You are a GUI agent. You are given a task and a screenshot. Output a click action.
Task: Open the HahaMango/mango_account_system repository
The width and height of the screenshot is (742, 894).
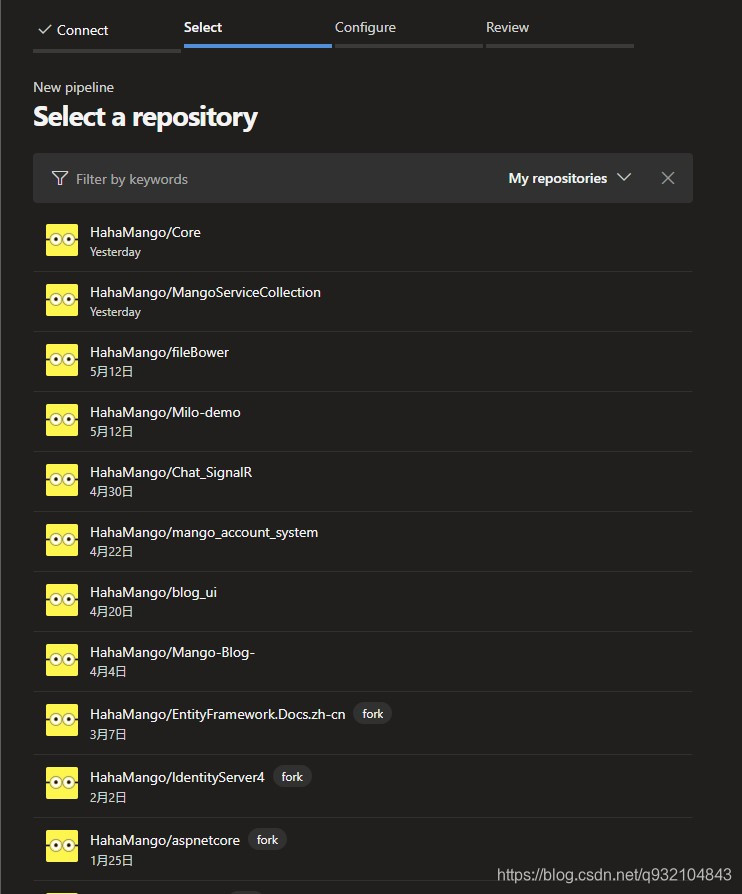(363, 541)
